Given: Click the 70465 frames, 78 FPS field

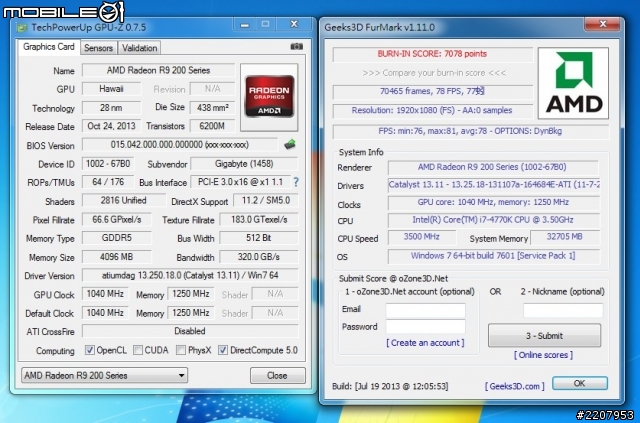Looking at the screenshot, I should click(x=433, y=91).
